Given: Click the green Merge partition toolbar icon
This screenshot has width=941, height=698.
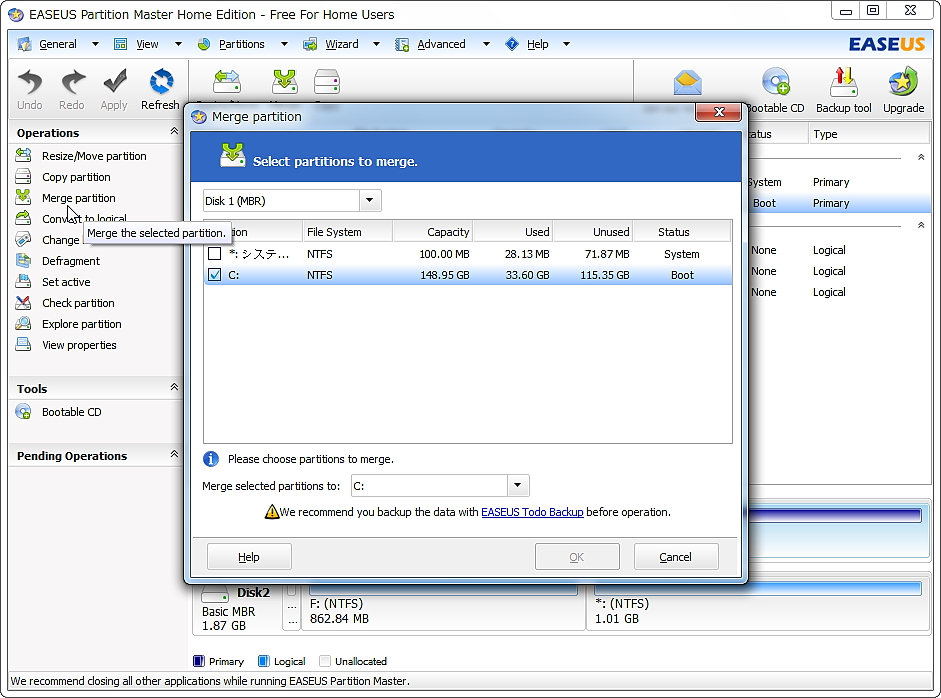Looking at the screenshot, I should pyautogui.click(x=284, y=82).
